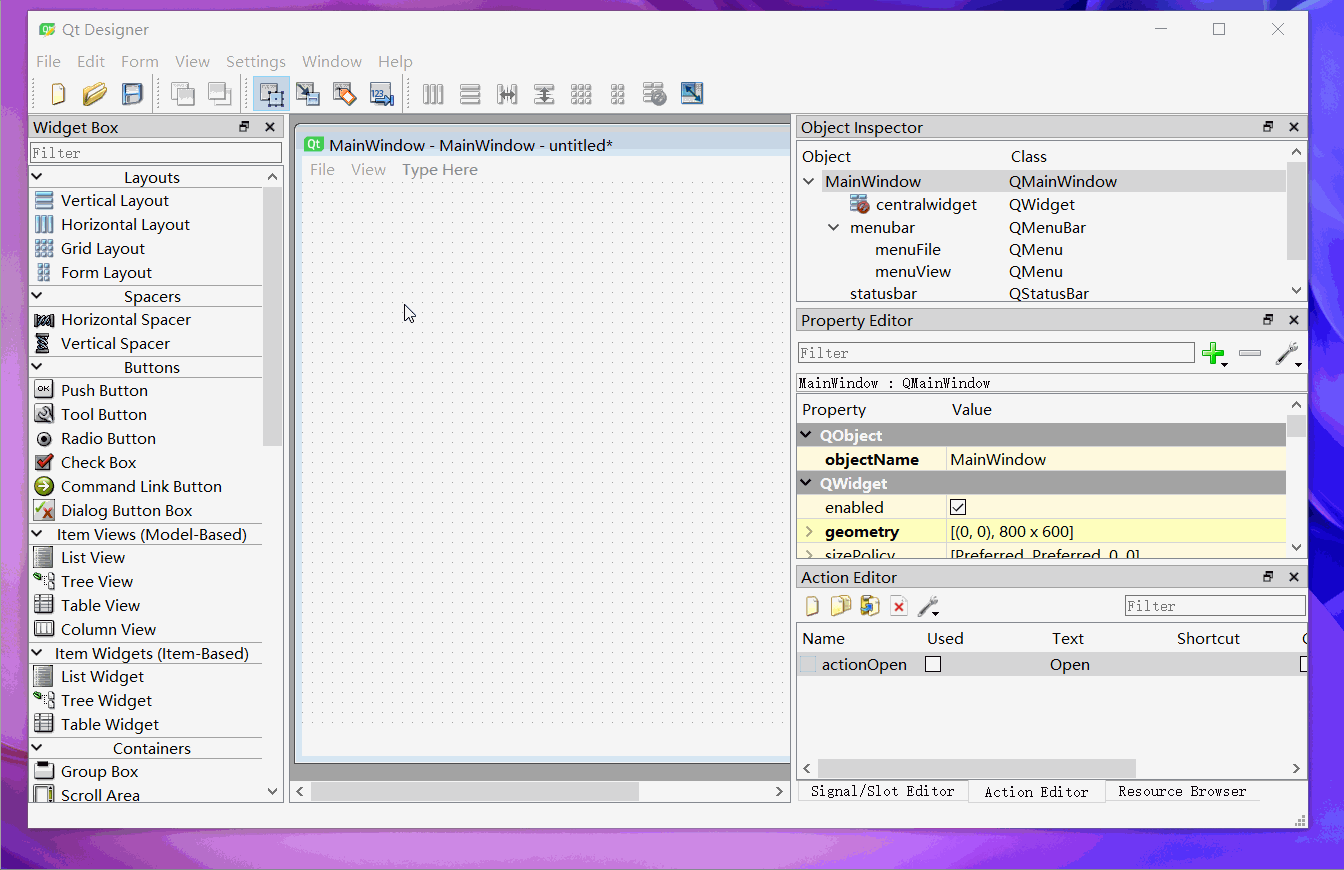Select the actionOpen row in Action Editor
The height and width of the screenshot is (870, 1344).
1051,664
